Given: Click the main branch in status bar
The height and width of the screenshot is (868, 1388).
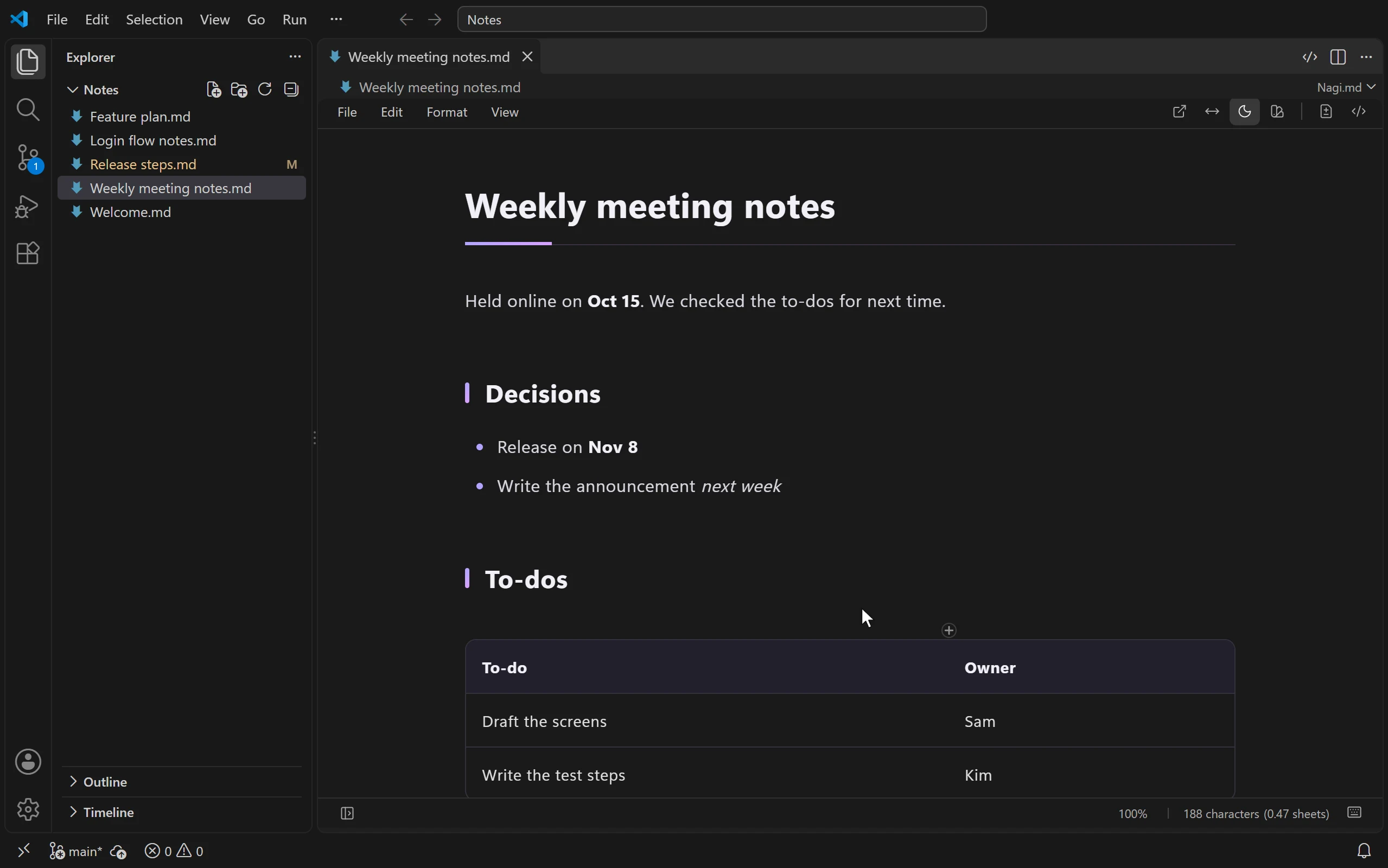Looking at the screenshot, I should 76,851.
